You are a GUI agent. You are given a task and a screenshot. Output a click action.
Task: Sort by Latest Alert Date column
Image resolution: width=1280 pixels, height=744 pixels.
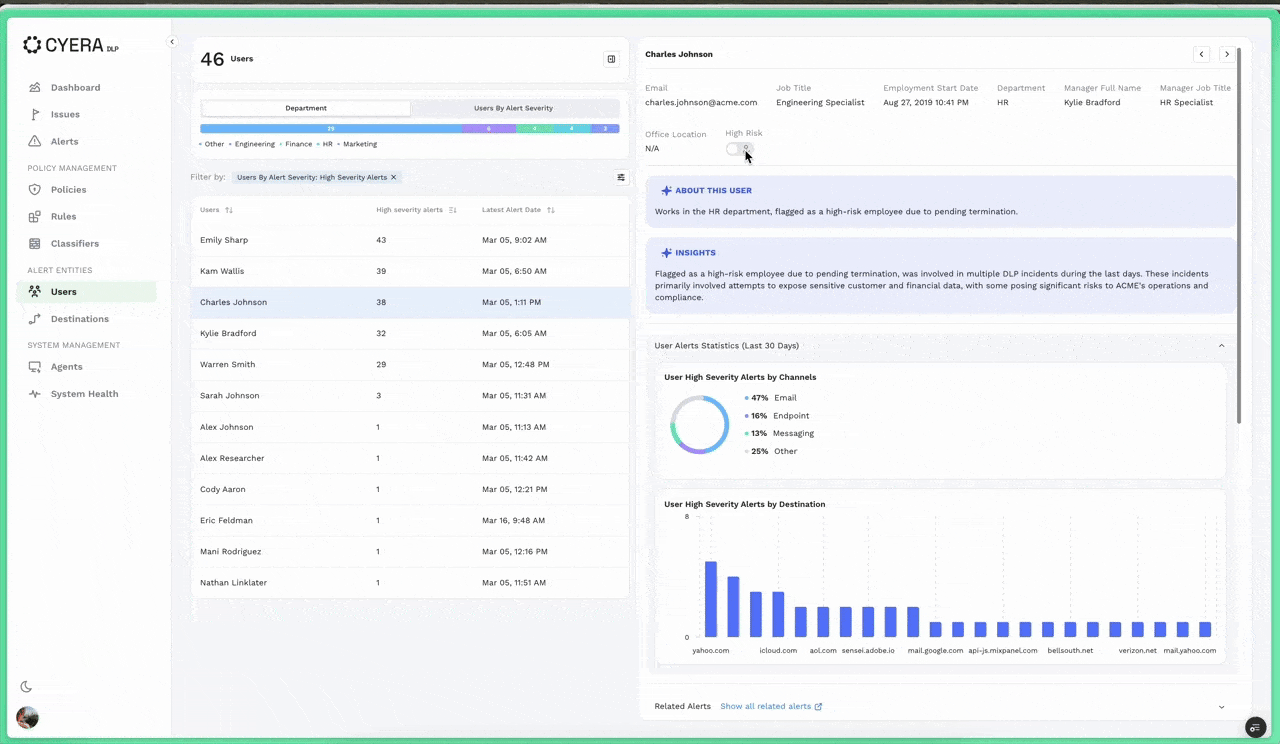[x=551, y=210]
